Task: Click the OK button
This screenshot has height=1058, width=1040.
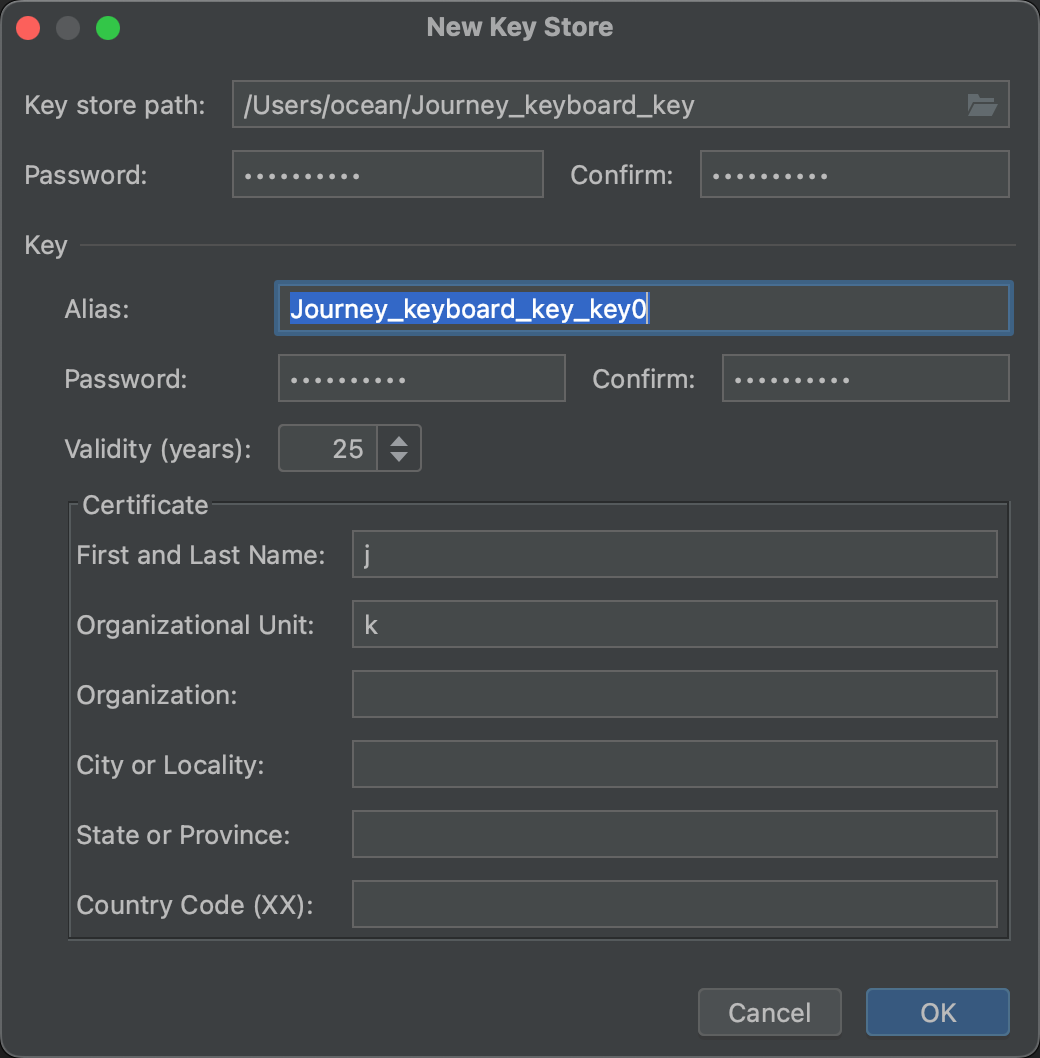Action: click(937, 1012)
